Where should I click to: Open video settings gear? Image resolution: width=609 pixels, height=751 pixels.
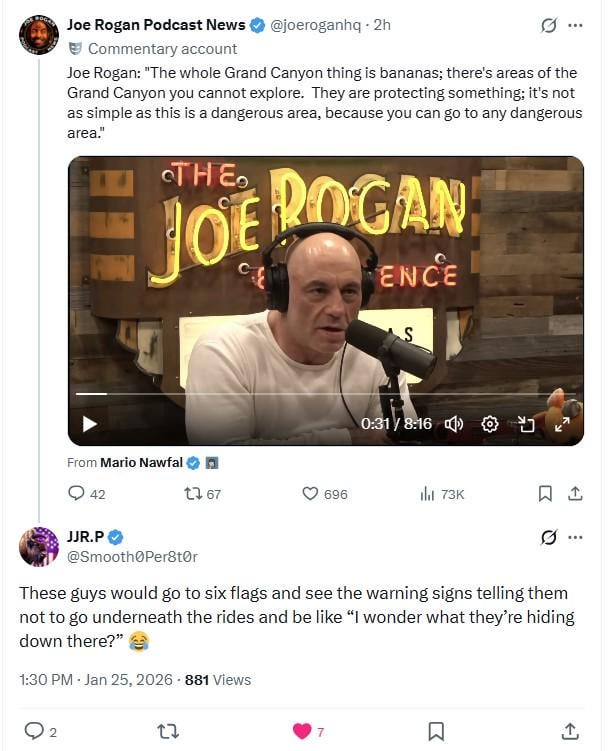point(490,424)
